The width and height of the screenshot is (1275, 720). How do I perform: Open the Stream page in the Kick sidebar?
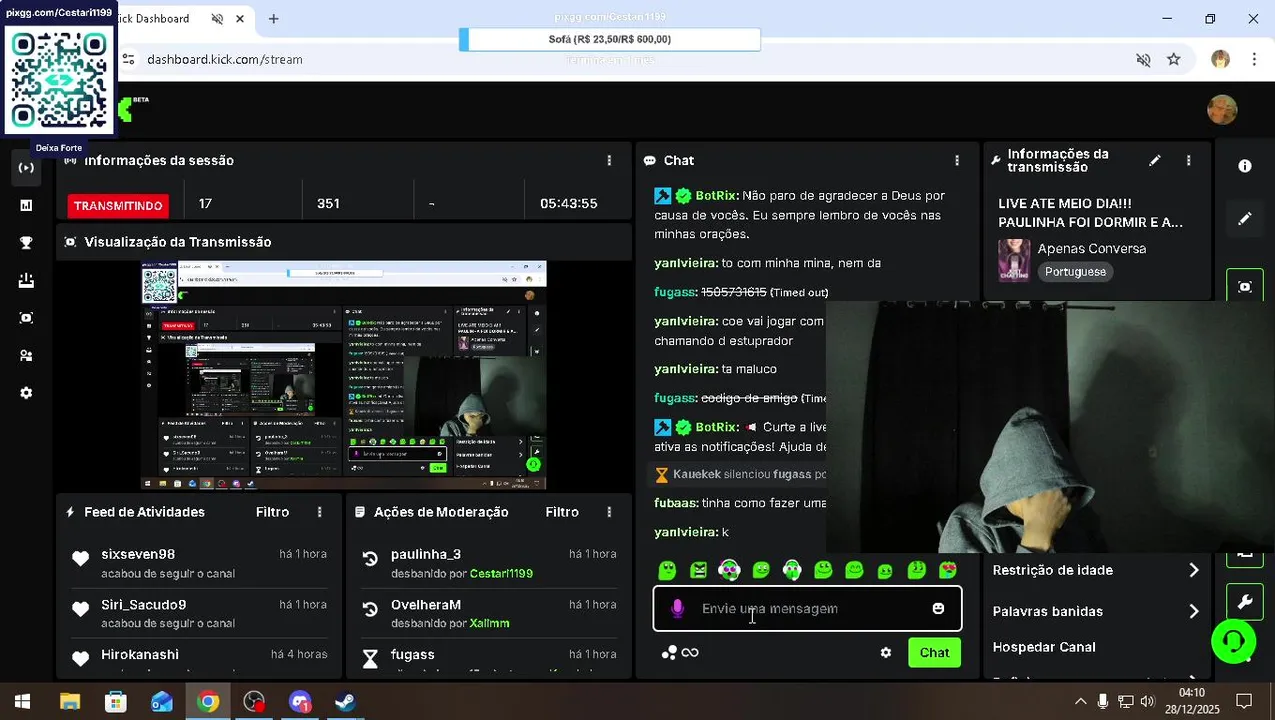26,167
